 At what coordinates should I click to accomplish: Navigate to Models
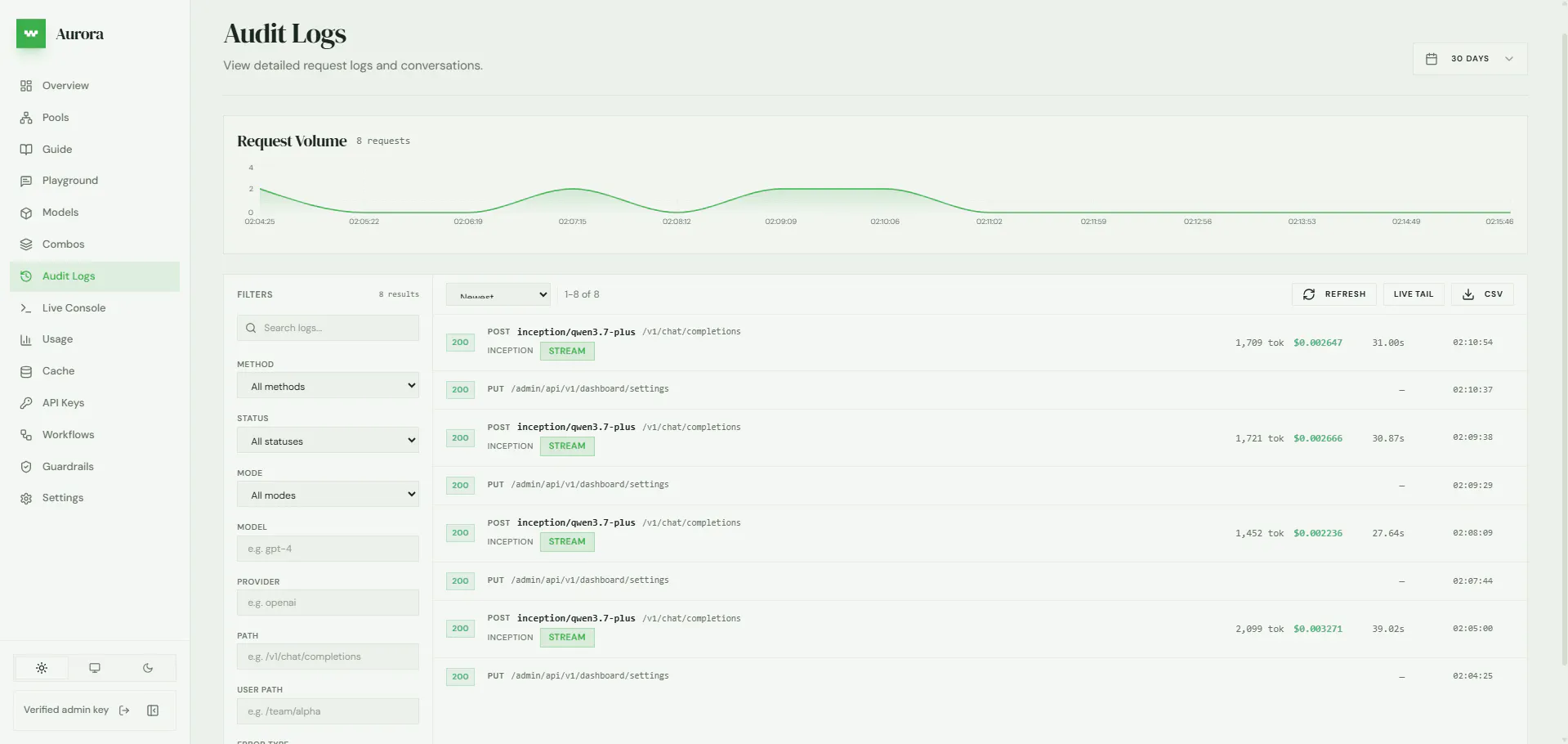95,213
